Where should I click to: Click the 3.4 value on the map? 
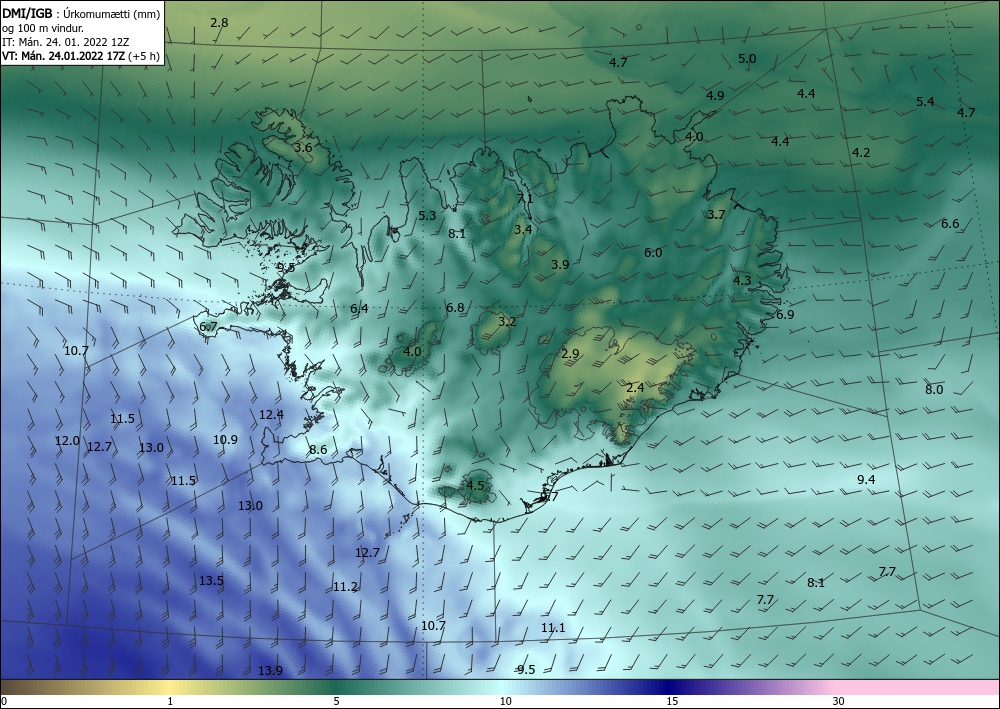coord(523,230)
